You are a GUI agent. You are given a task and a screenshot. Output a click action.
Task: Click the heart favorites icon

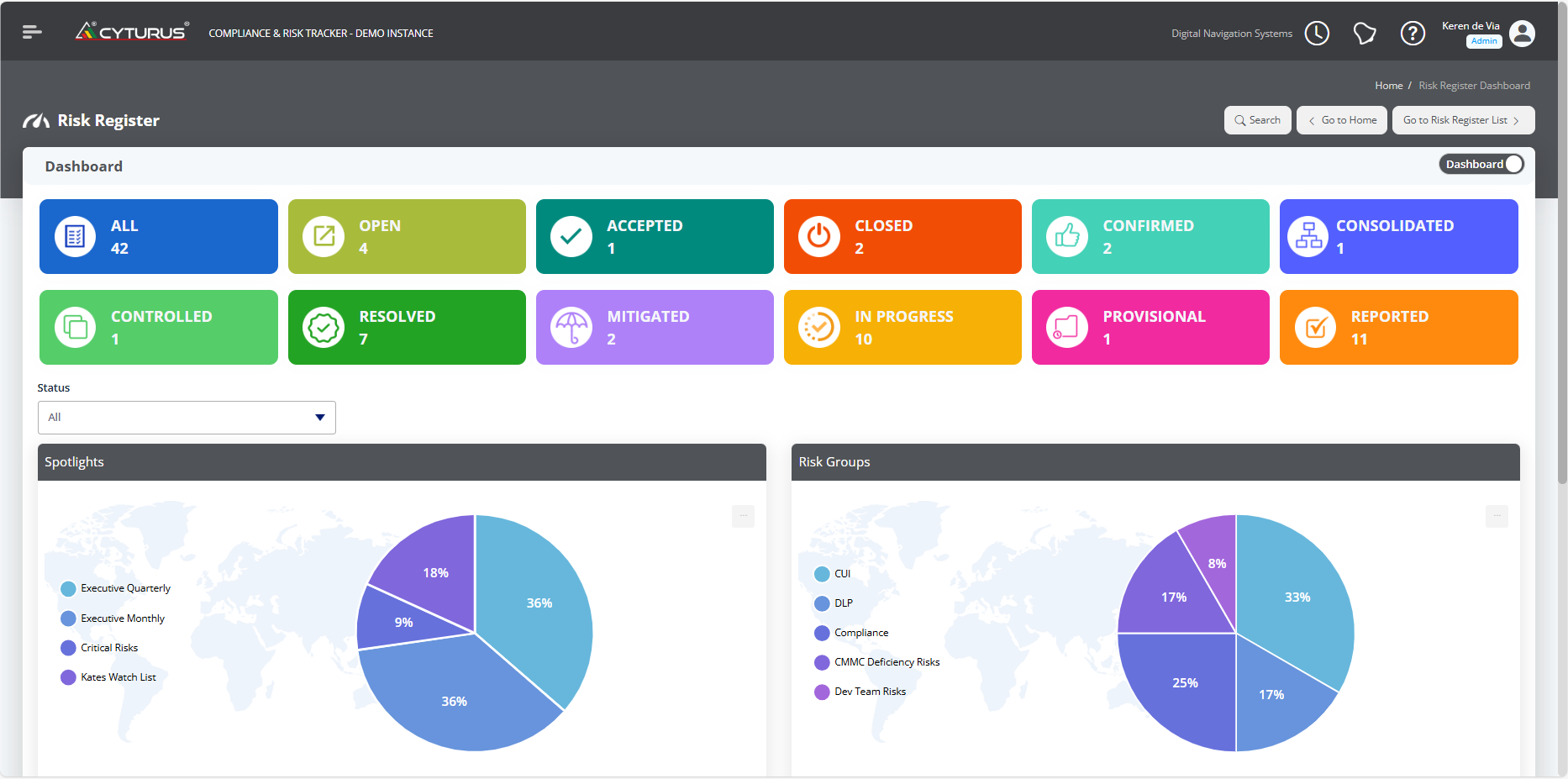click(1365, 34)
